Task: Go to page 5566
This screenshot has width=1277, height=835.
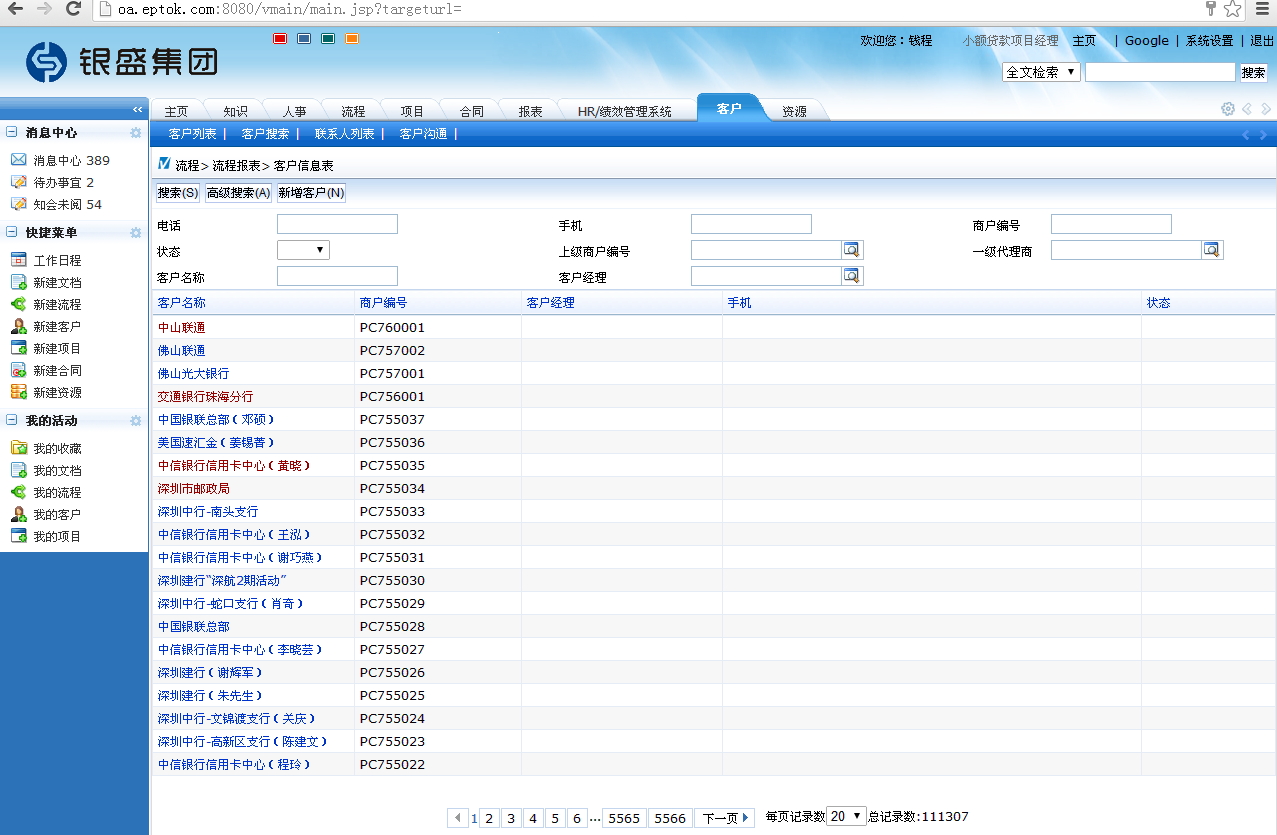Action: (670, 818)
